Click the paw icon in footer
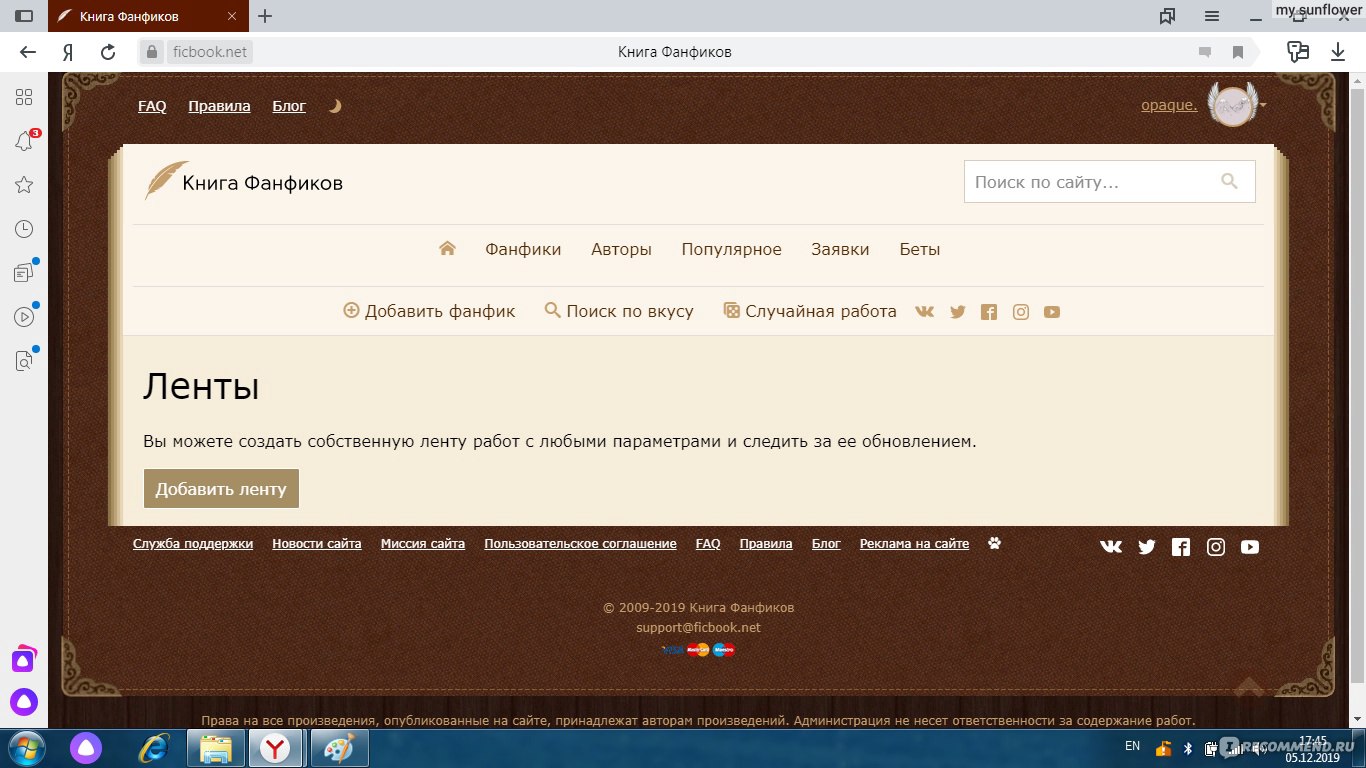The image size is (1366, 768). 994,543
